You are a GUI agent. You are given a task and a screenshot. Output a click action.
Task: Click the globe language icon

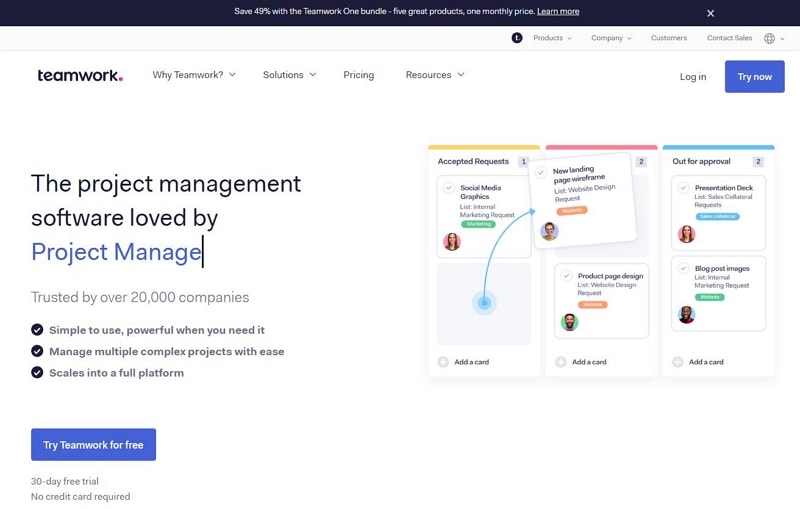pyautogui.click(x=769, y=38)
